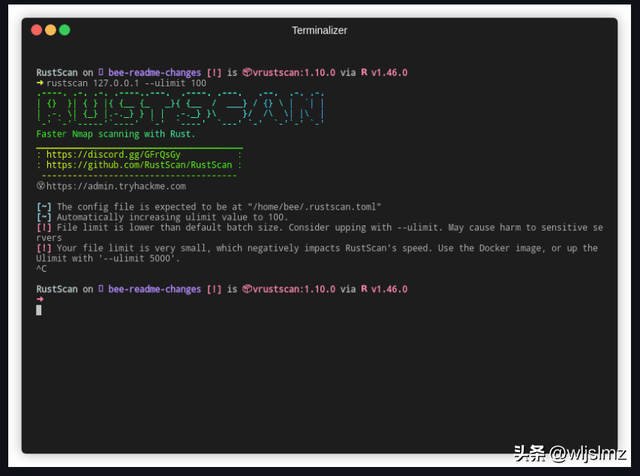Click the package icon before vrustscan in first prompt
This screenshot has height=476, width=640.
tap(247, 72)
